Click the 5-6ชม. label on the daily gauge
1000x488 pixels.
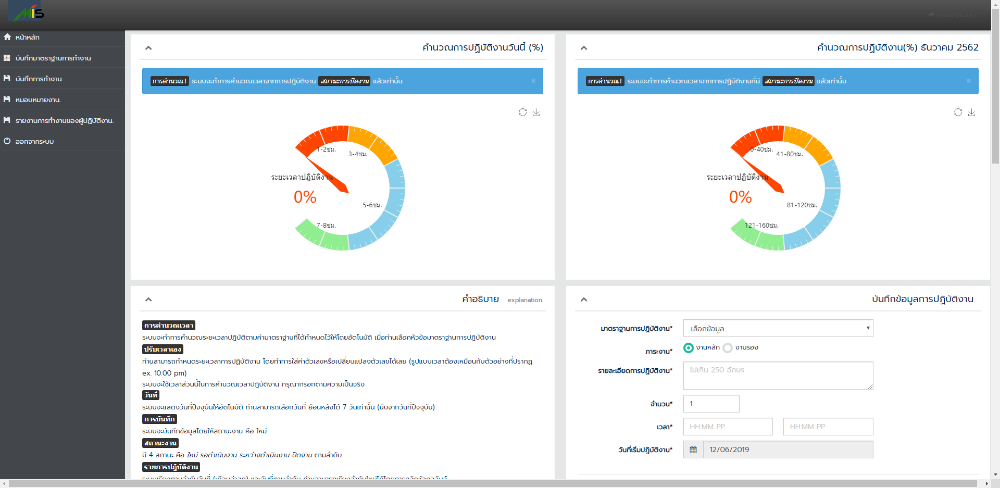click(x=372, y=205)
